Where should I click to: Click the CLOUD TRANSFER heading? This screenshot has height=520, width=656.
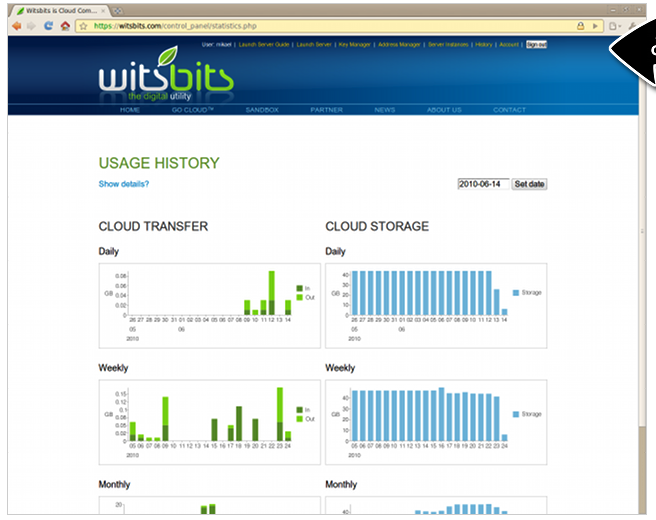point(153,226)
